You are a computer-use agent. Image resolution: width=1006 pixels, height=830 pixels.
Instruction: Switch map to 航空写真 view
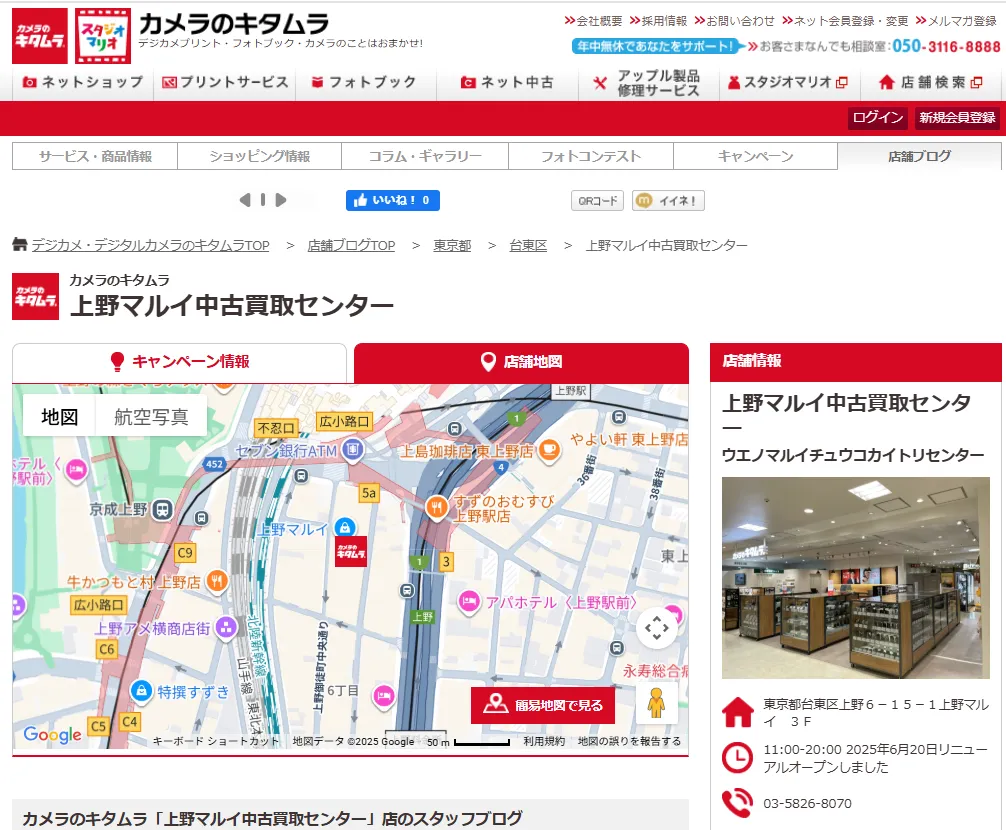151,417
